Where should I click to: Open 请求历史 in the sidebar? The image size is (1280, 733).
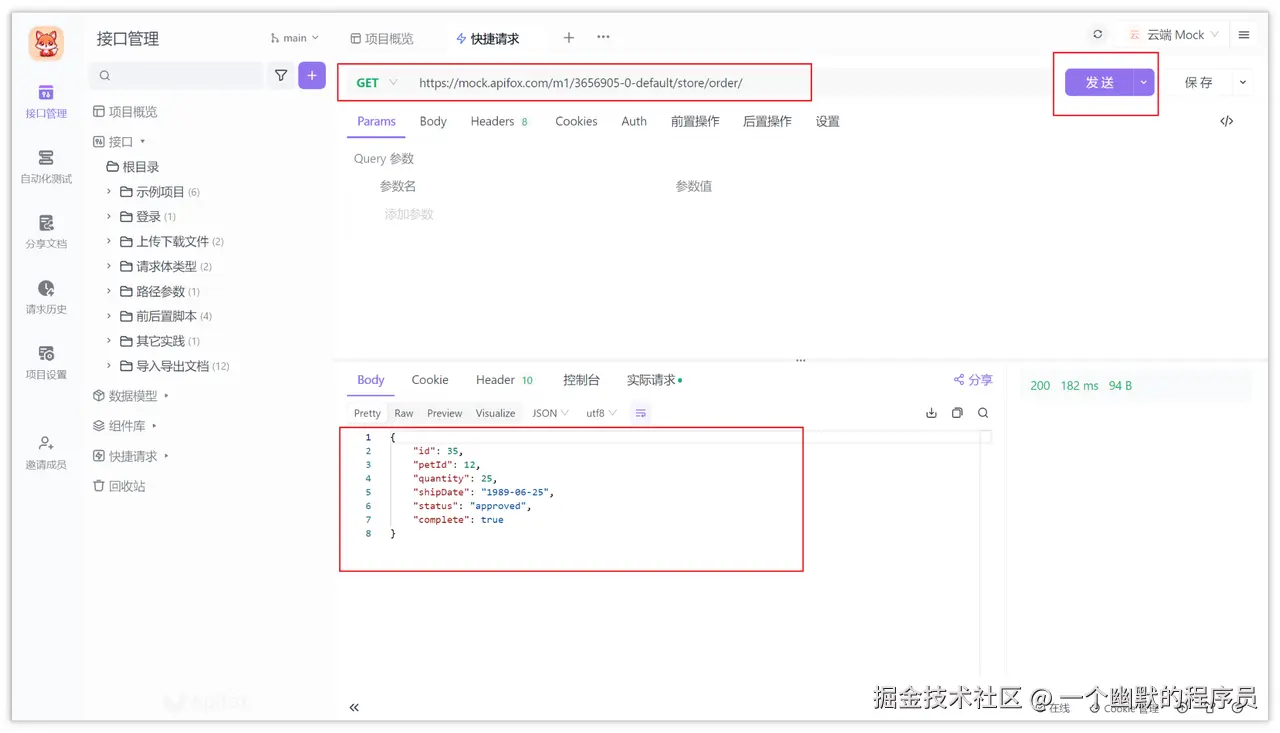(x=46, y=297)
